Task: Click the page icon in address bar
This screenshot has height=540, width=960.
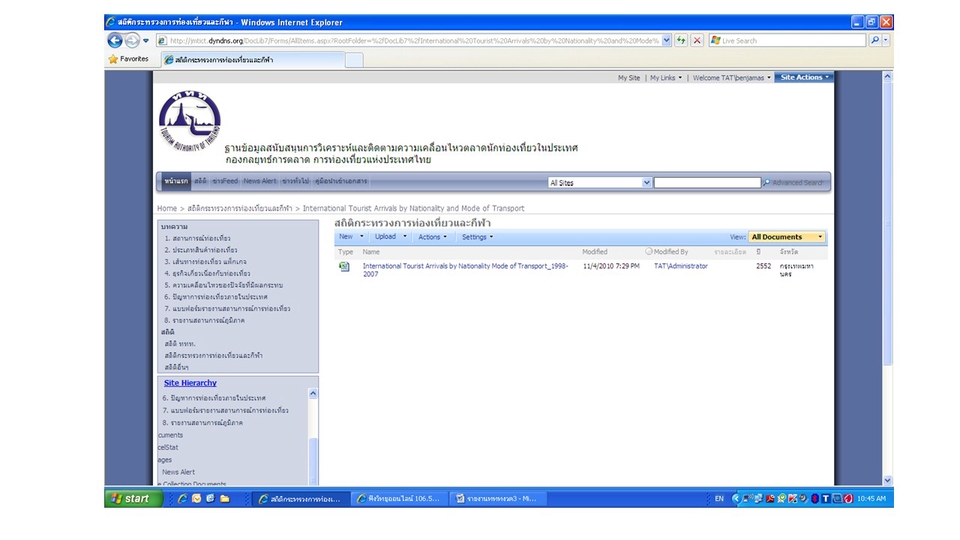Action: click(x=162, y=41)
